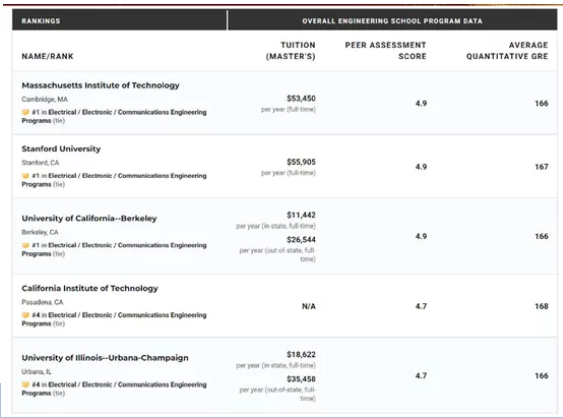Click Illinois's $18,622 in-state tuition
This screenshot has width=563, height=418.
pos(301,354)
